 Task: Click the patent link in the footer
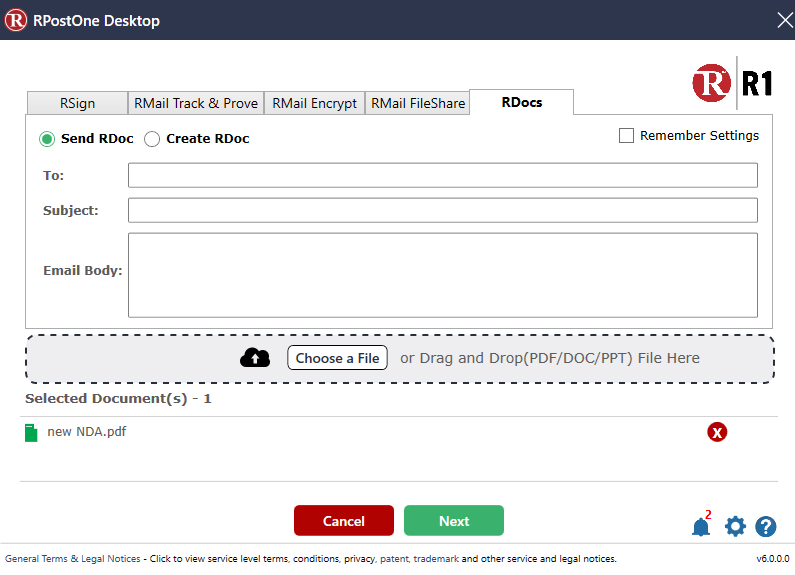pyautogui.click(x=394, y=559)
